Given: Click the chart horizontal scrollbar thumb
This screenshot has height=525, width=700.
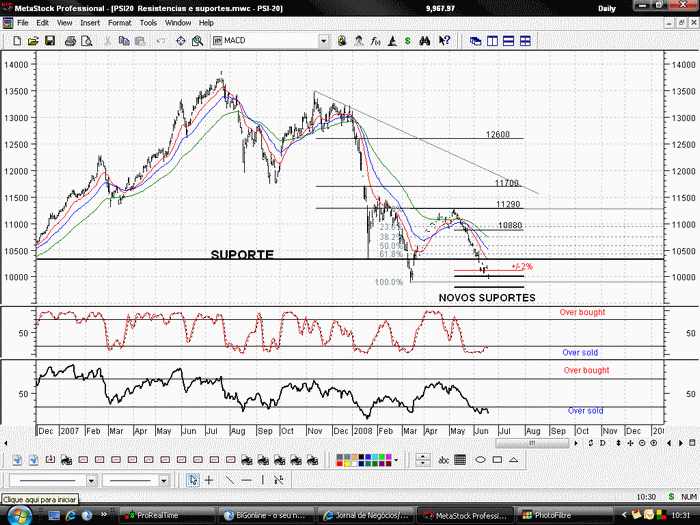Looking at the screenshot, I should (532, 443).
